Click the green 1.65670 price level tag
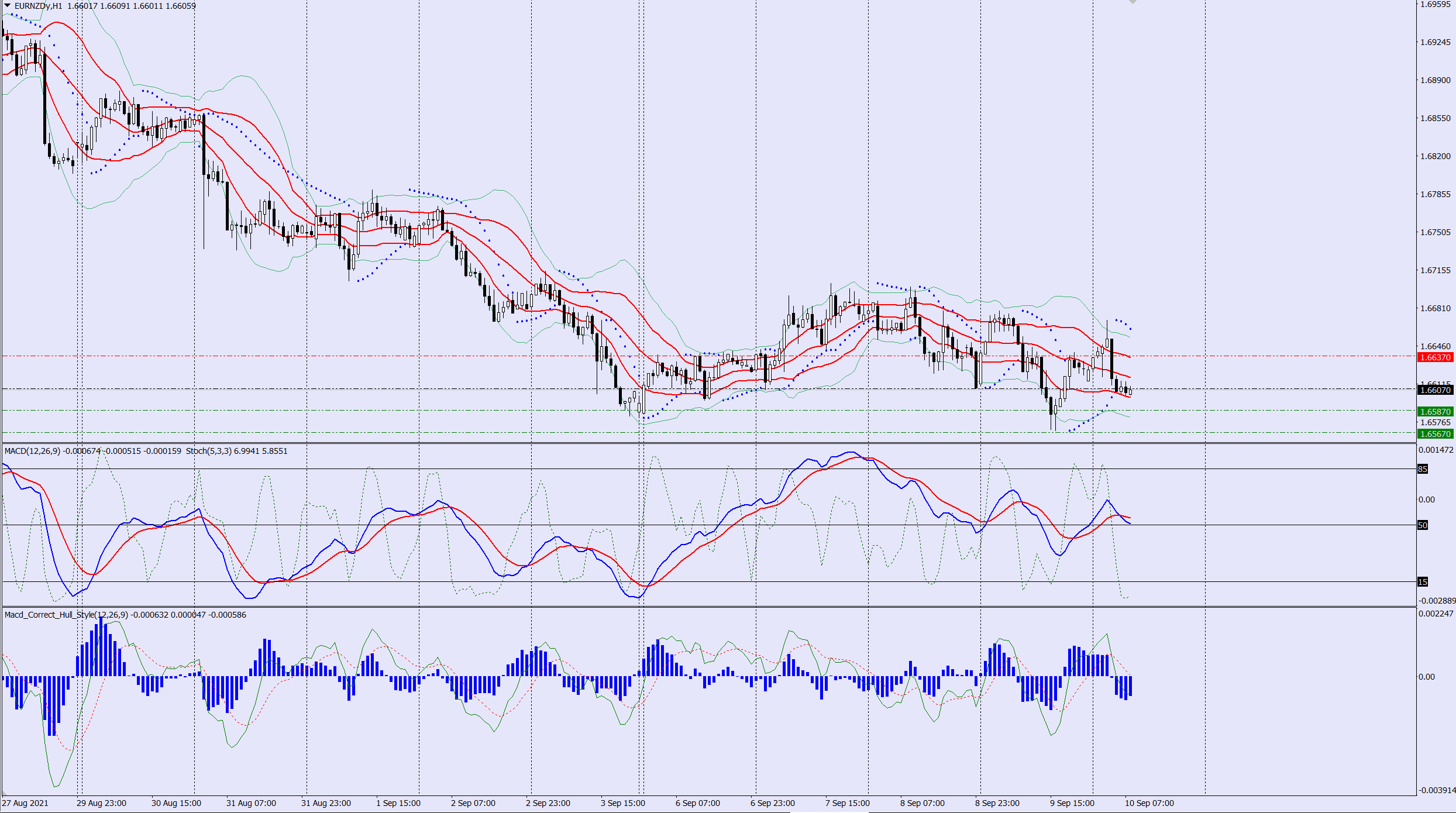 (1436, 434)
